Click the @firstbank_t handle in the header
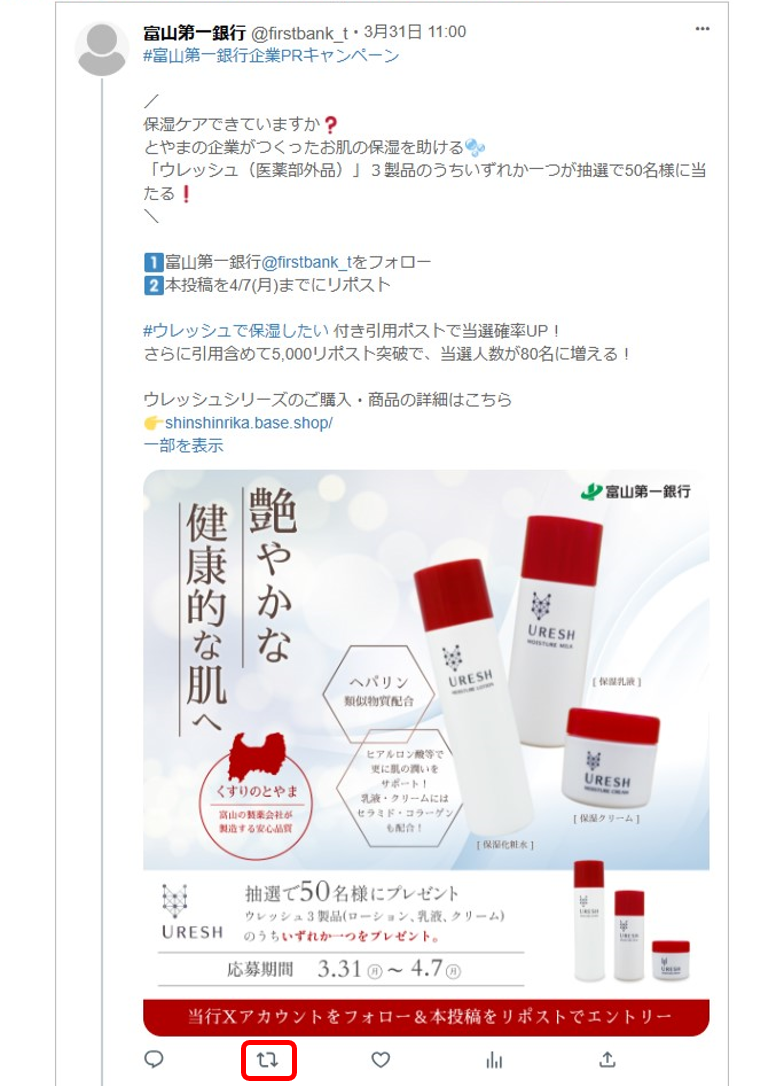This screenshot has height=1086, width=784. click(299, 33)
